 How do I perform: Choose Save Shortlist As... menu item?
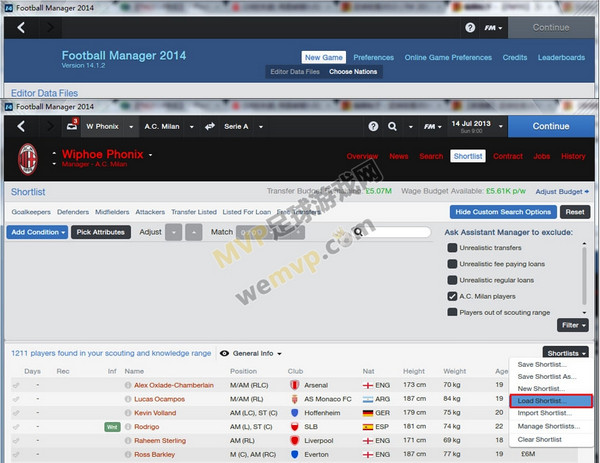[547, 377]
